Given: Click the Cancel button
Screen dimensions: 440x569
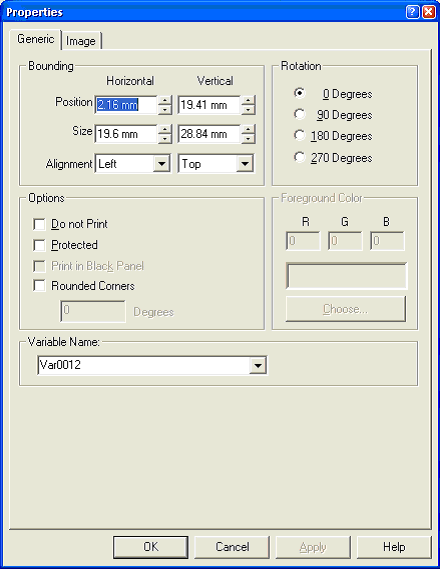Looking at the screenshot, I should click(232, 547).
